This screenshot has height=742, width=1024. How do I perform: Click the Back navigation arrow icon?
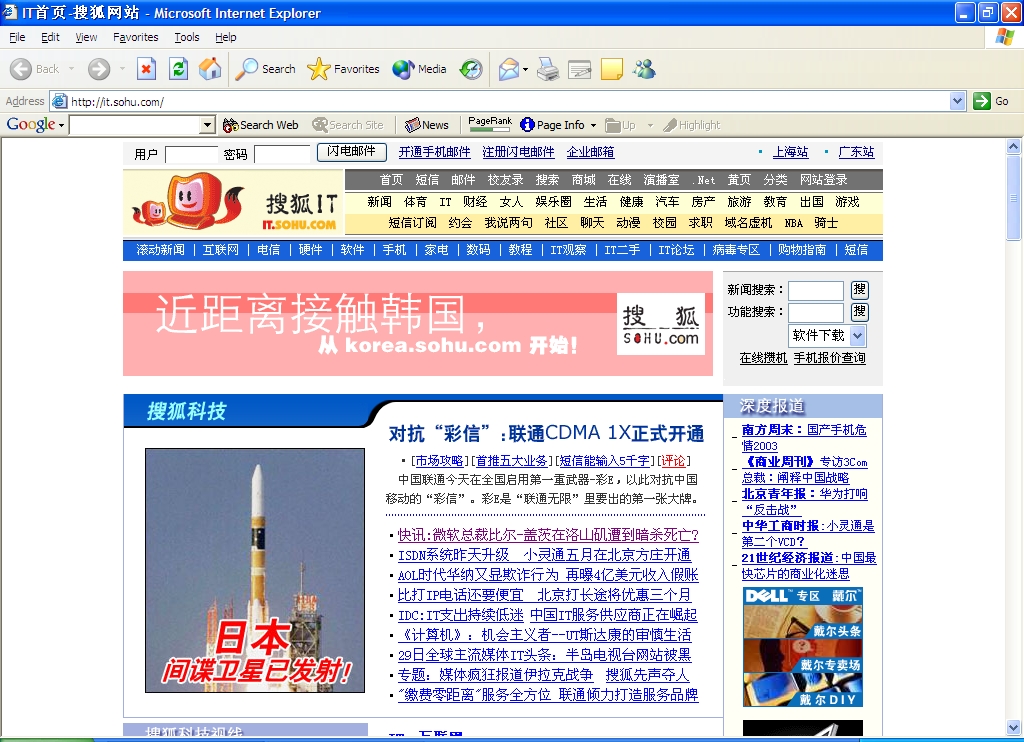[21, 69]
